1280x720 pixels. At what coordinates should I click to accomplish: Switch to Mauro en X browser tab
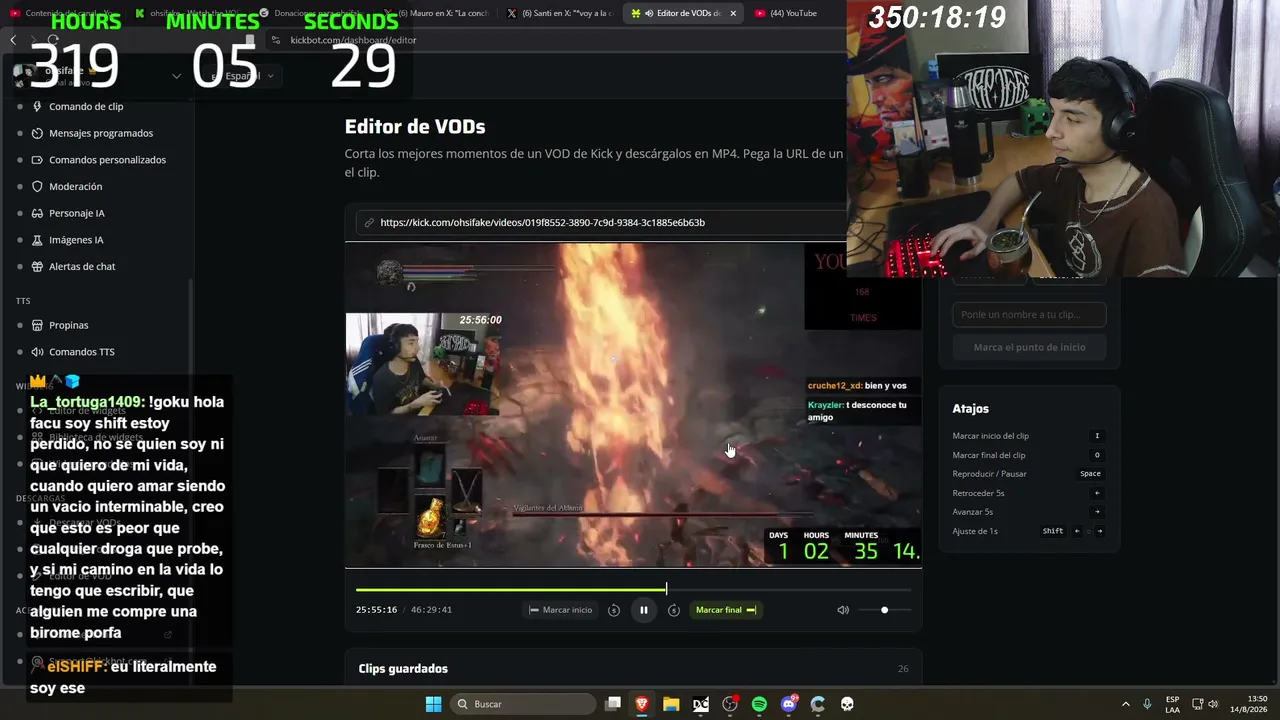[x=436, y=13]
